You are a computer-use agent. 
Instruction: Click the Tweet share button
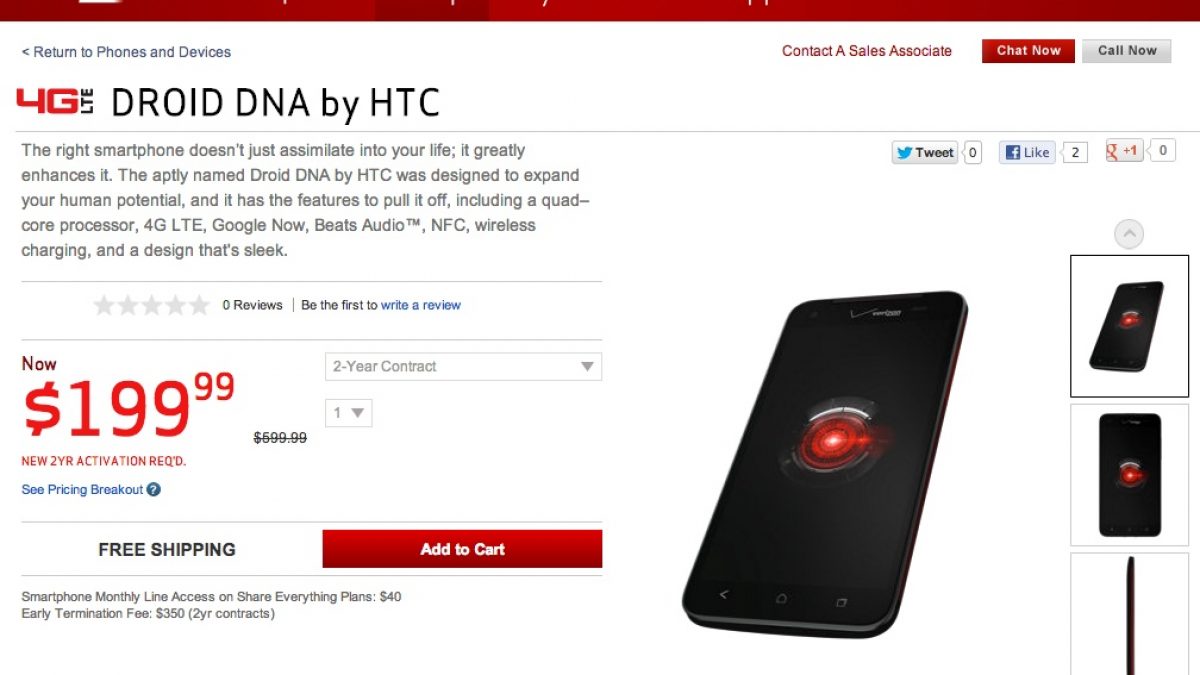[x=925, y=153]
